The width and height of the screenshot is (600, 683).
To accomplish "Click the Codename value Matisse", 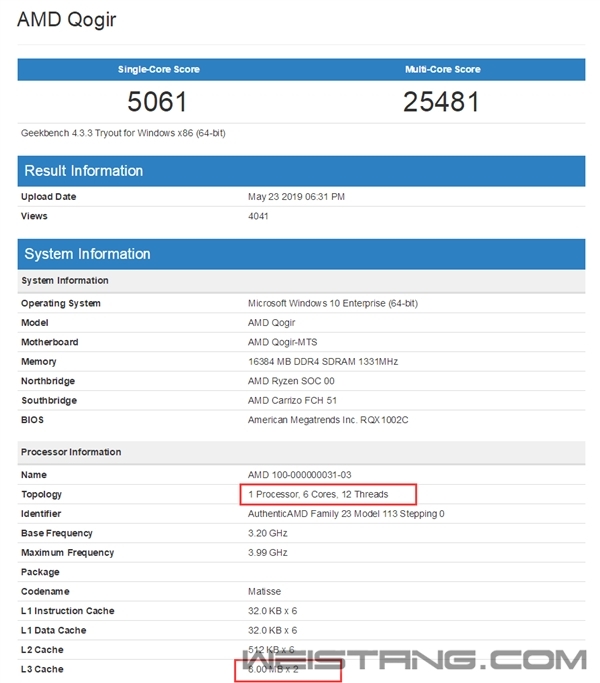I will click(265, 591).
